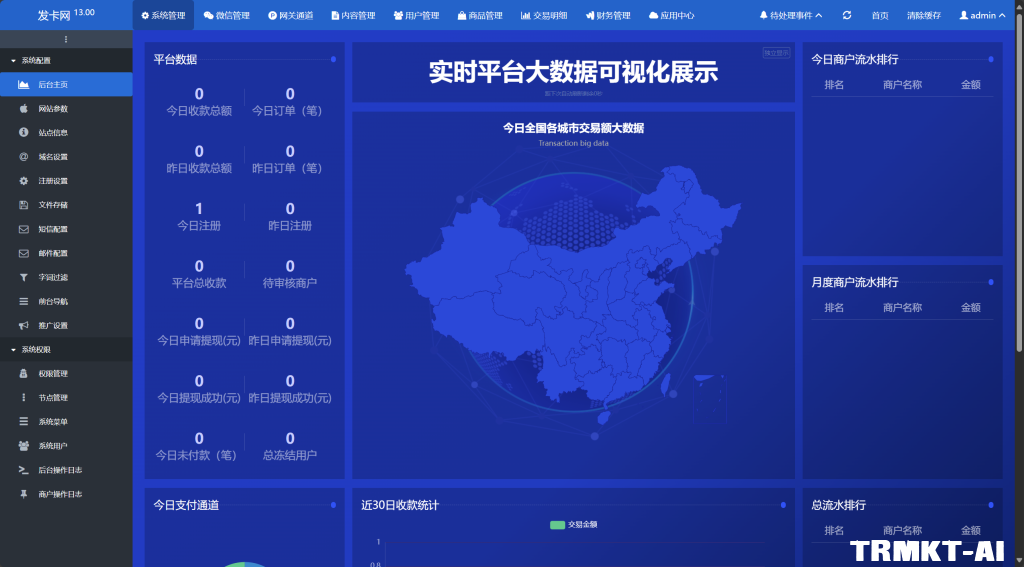This screenshot has height=567, width=1024.
Task: Open 系统用户 in the sidebar
Action: (x=53, y=446)
